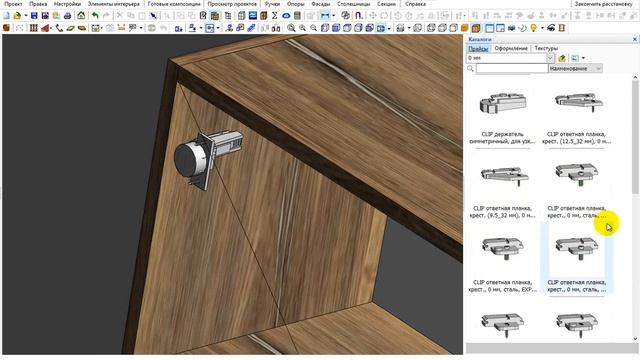
Task: Click the New project document icon
Action: (7, 16)
